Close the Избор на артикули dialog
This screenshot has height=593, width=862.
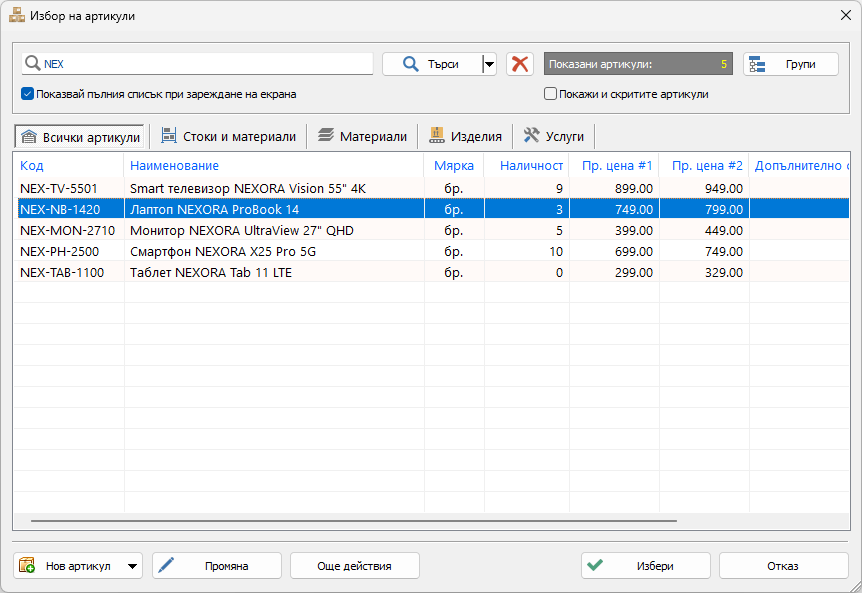pos(846,15)
